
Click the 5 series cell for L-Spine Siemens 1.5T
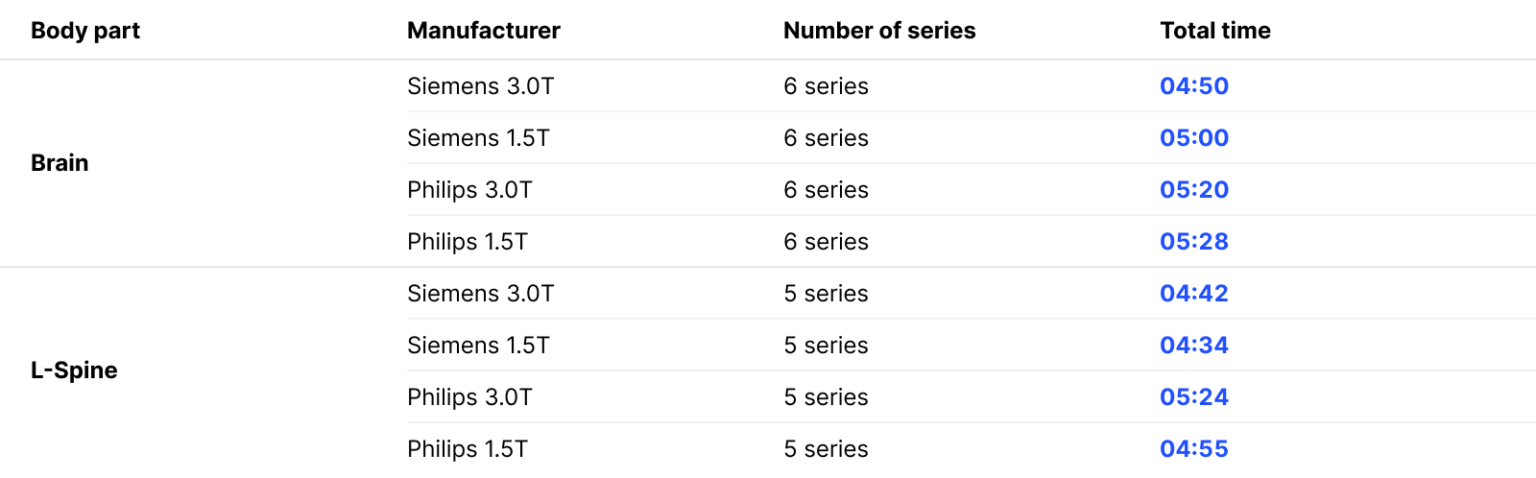click(x=826, y=346)
